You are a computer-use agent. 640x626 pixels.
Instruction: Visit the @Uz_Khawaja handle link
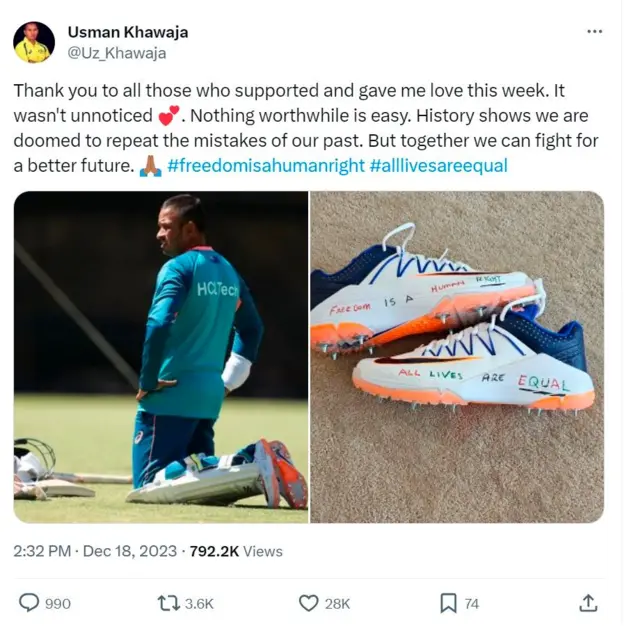click(117, 53)
